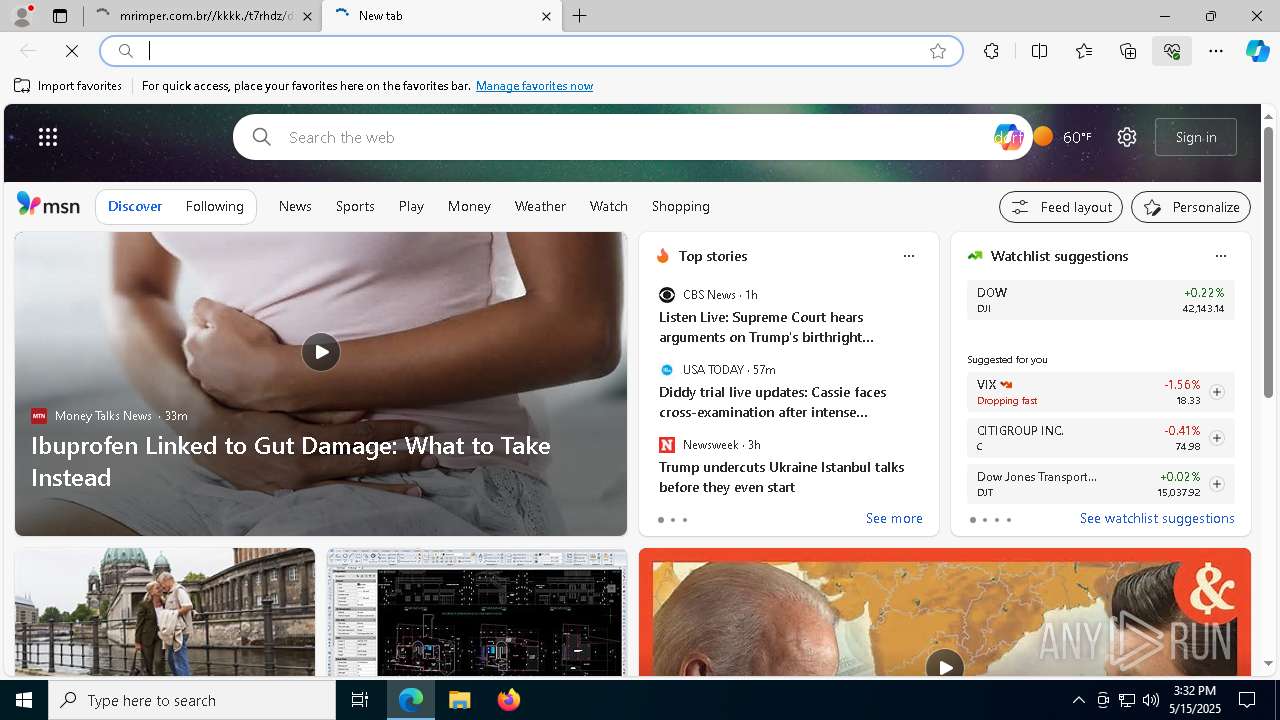Select the Following feed tab
This screenshot has height=720, width=1280.
coord(215,206)
